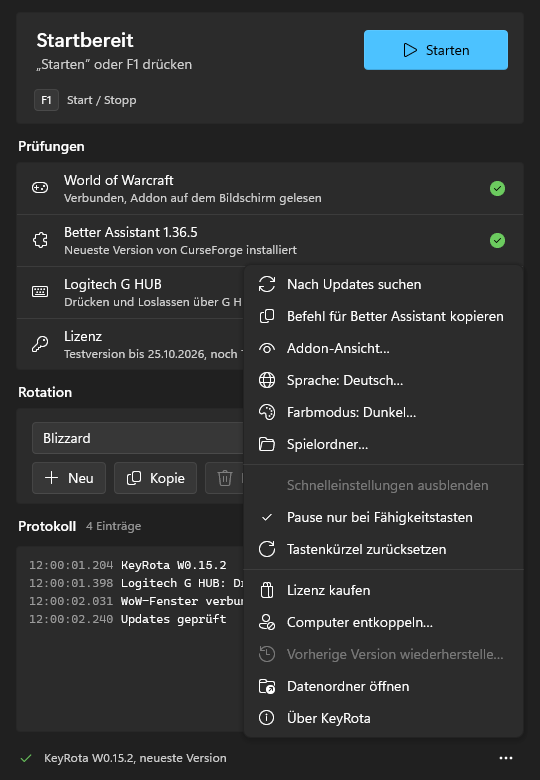Click log entry starting Logitech G HUB:
This screenshot has height=780, width=540.
pos(136,583)
